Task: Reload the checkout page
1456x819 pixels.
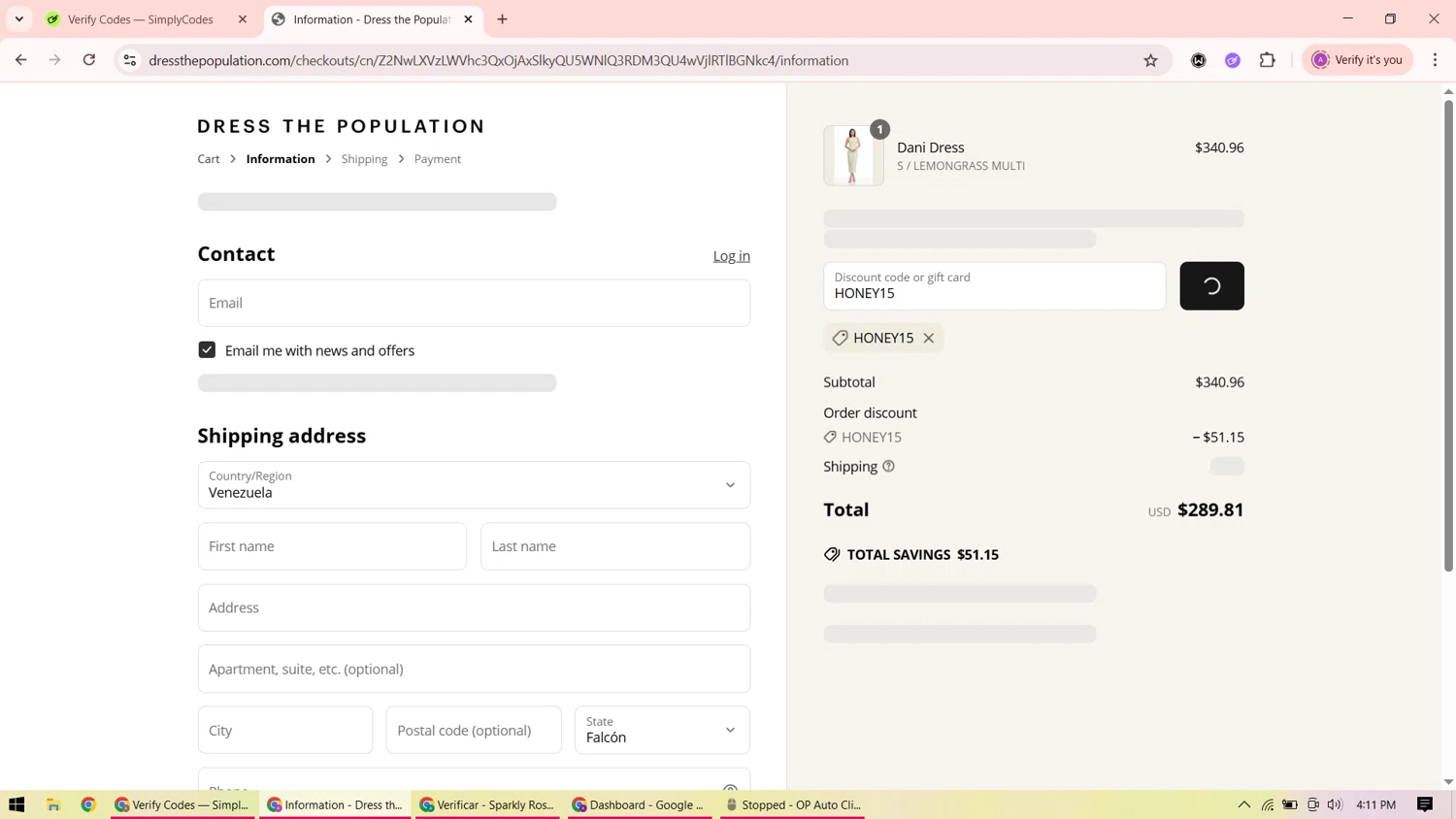Action: [x=89, y=60]
